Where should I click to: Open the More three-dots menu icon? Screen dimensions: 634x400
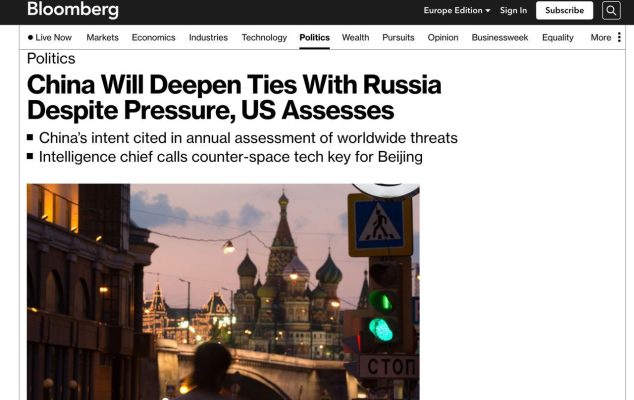pos(619,37)
